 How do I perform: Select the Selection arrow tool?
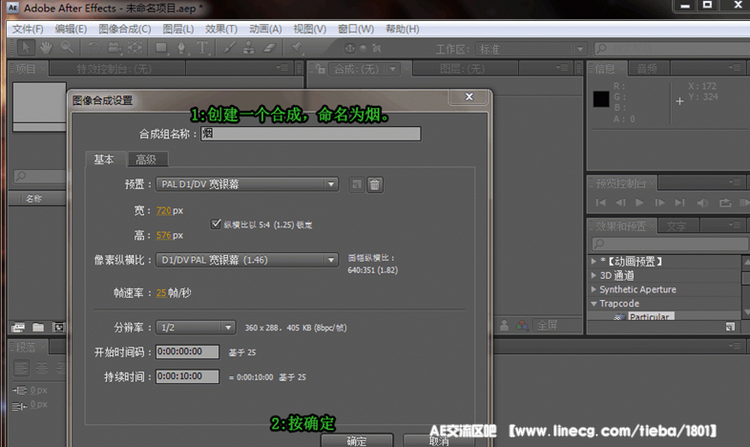click(26, 48)
